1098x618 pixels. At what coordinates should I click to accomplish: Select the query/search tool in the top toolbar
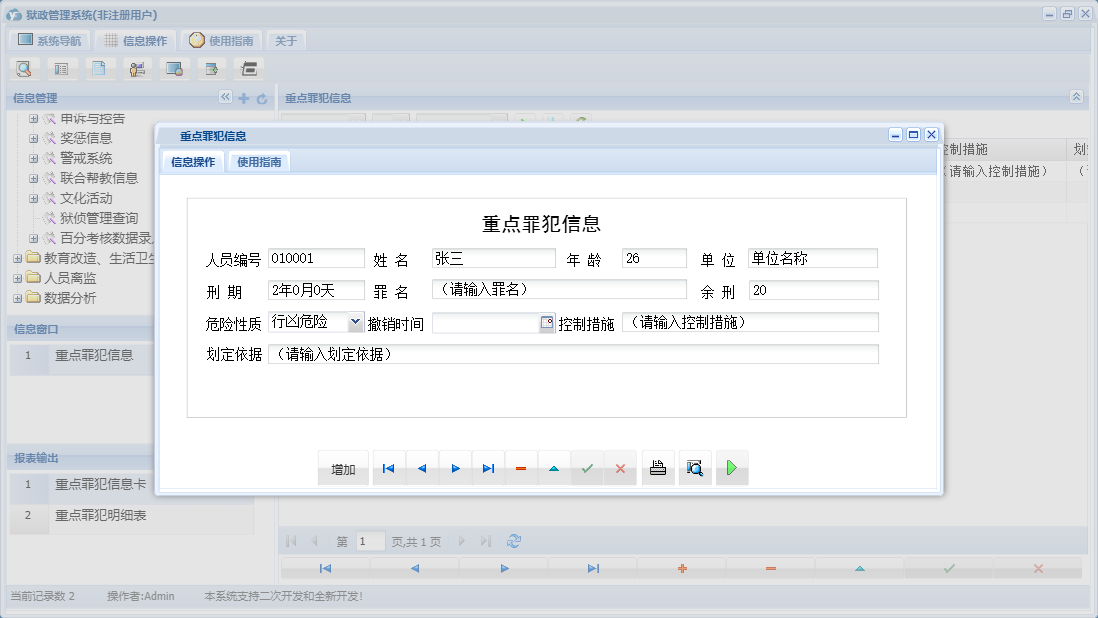pos(24,68)
